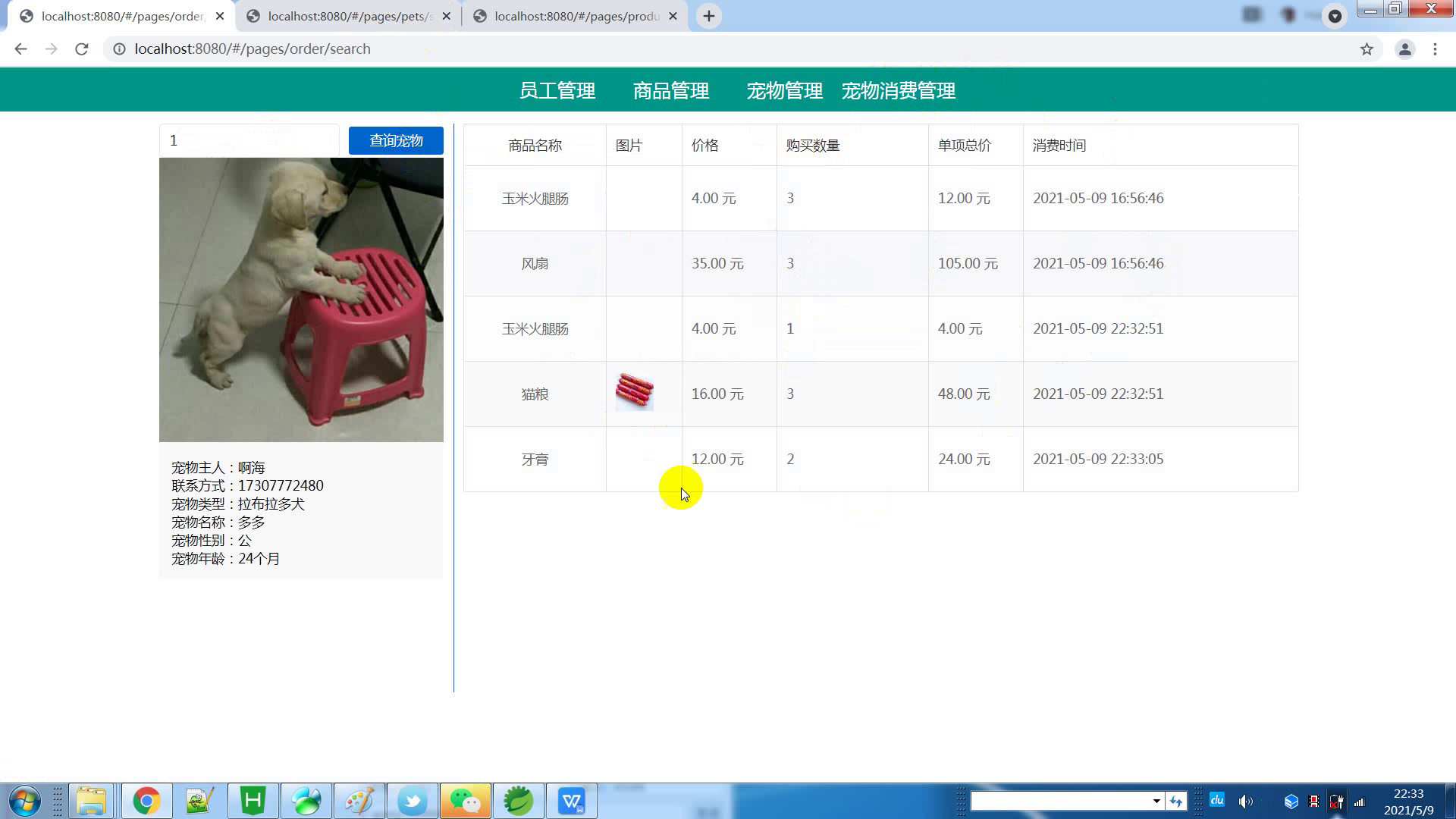The width and height of the screenshot is (1456, 819).
Task: Open the Chrome three-dot menu
Action: tap(1435, 49)
